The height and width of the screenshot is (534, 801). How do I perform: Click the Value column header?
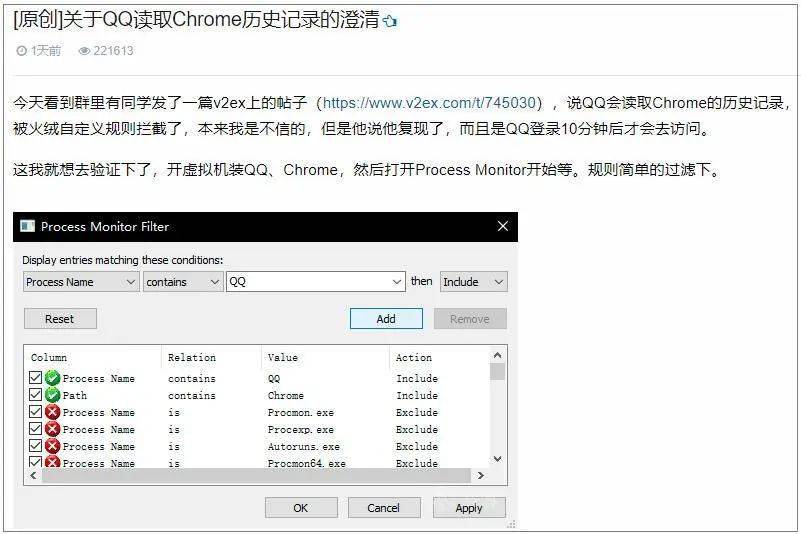point(282,358)
